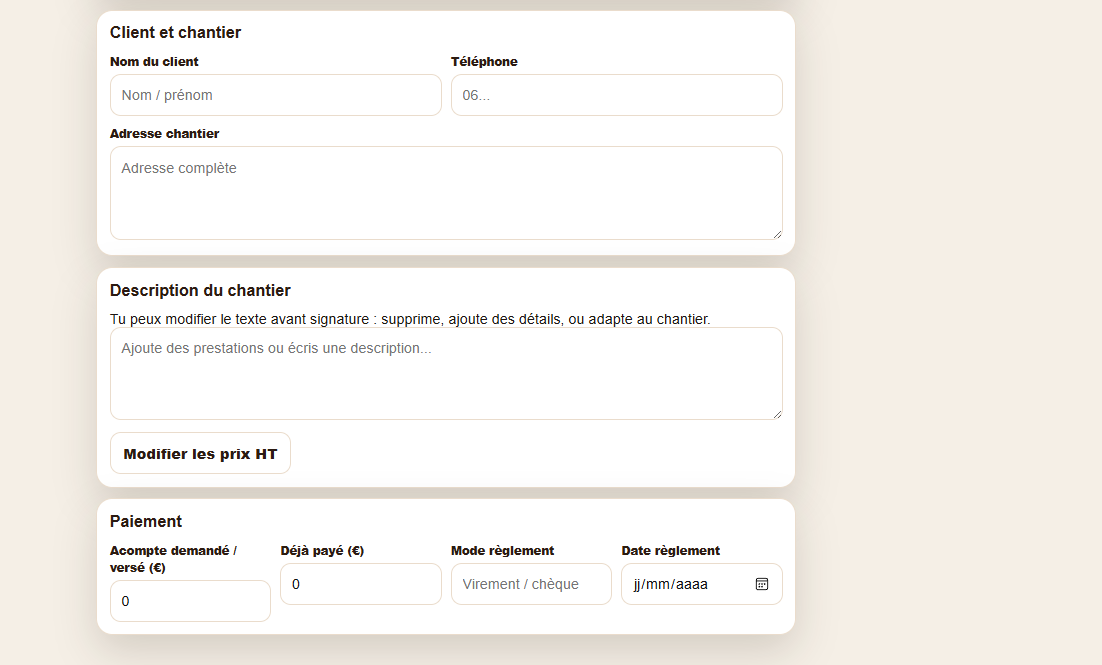Image resolution: width=1102 pixels, height=665 pixels.
Task: Open the calendar picker icon in Date règlement
Action: click(x=762, y=584)
